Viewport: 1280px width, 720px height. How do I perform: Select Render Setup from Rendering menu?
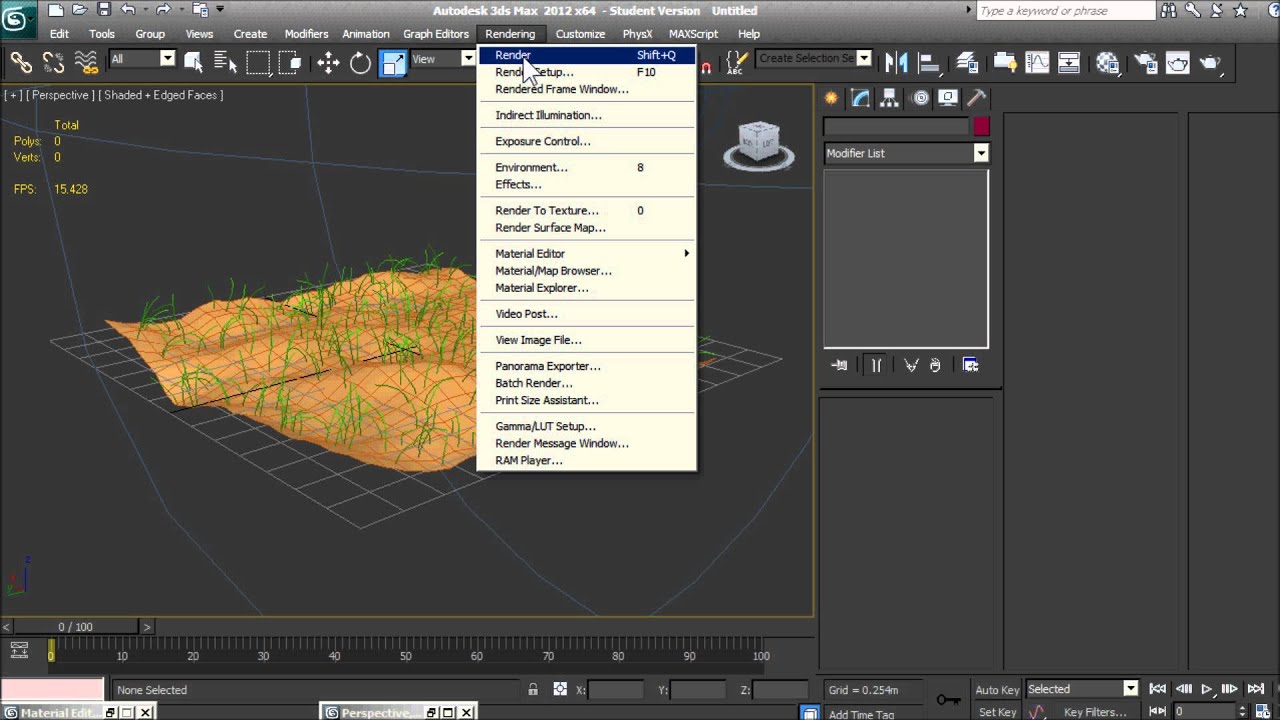coord(586,72)
